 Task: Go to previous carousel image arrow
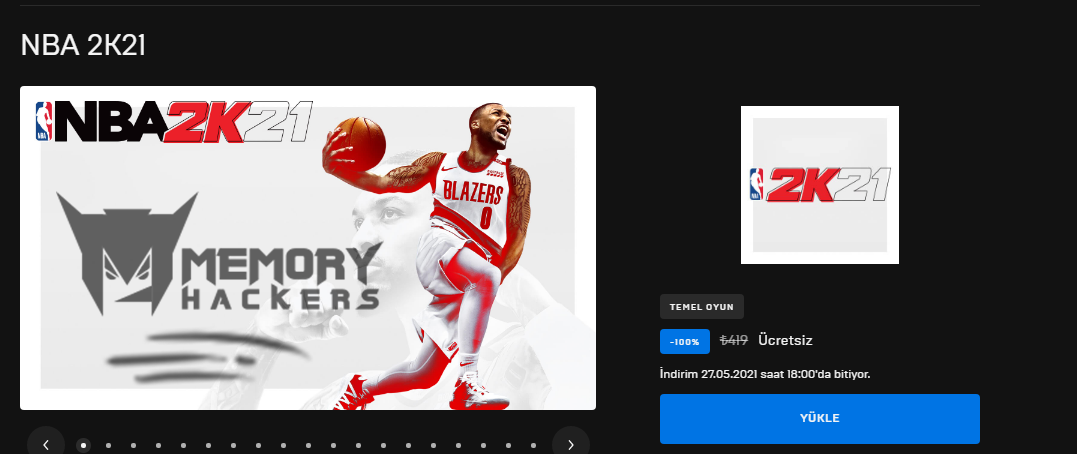[x=46, y=444]
